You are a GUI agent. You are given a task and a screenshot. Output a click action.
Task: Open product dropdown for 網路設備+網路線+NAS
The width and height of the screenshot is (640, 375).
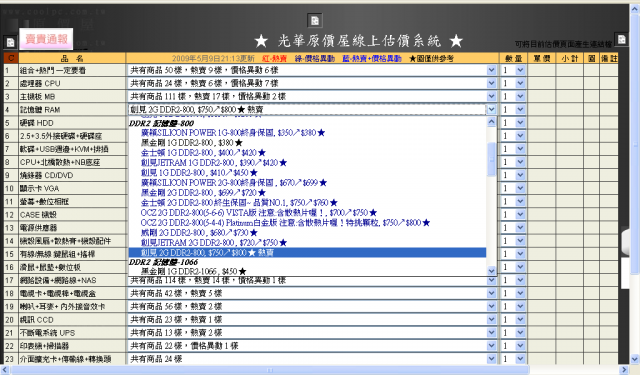click(491, 280)
